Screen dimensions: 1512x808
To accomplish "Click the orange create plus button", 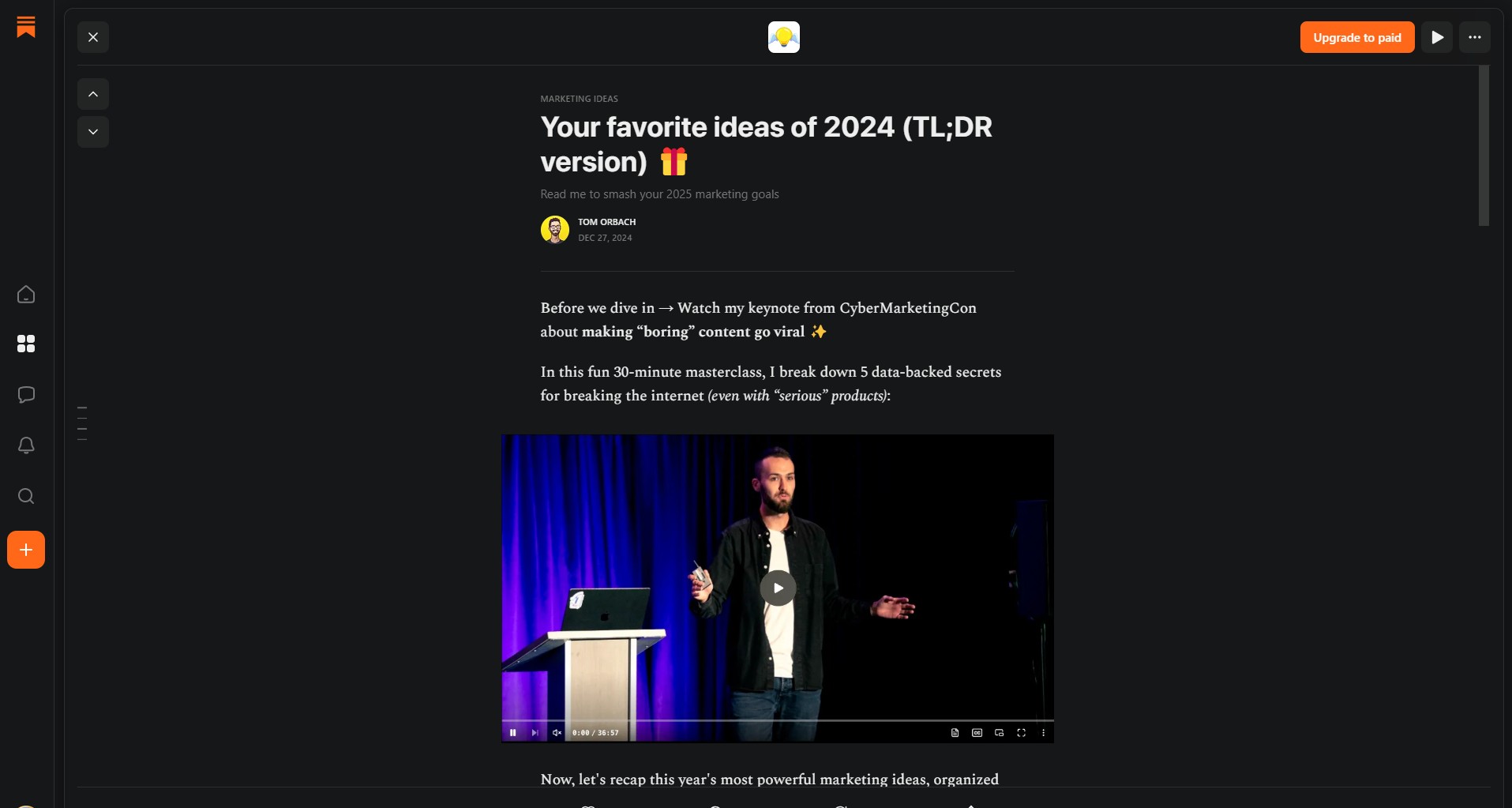I will 26,550.
